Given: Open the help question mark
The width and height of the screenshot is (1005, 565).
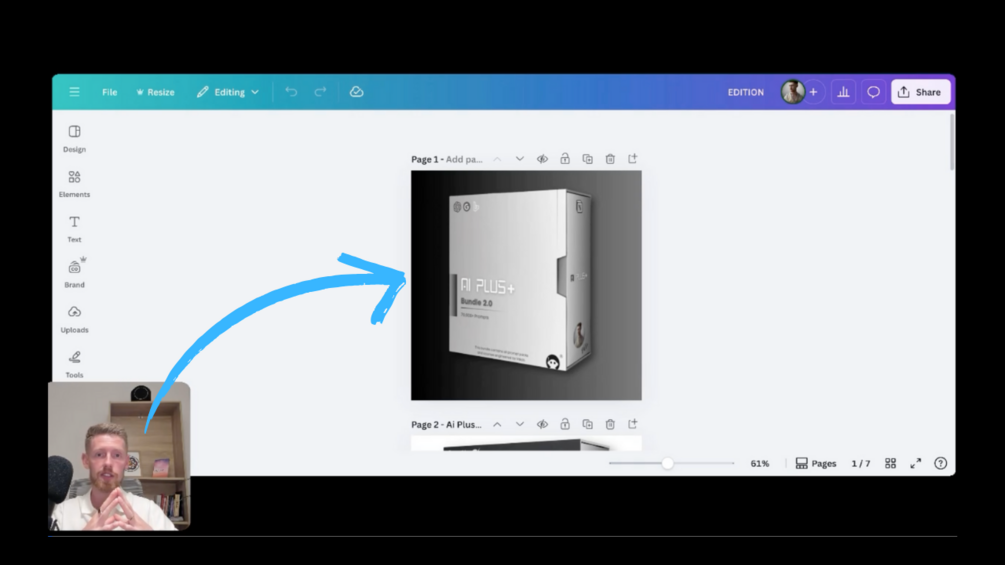Looking at the screenshot, I should [x=940, y=463].
